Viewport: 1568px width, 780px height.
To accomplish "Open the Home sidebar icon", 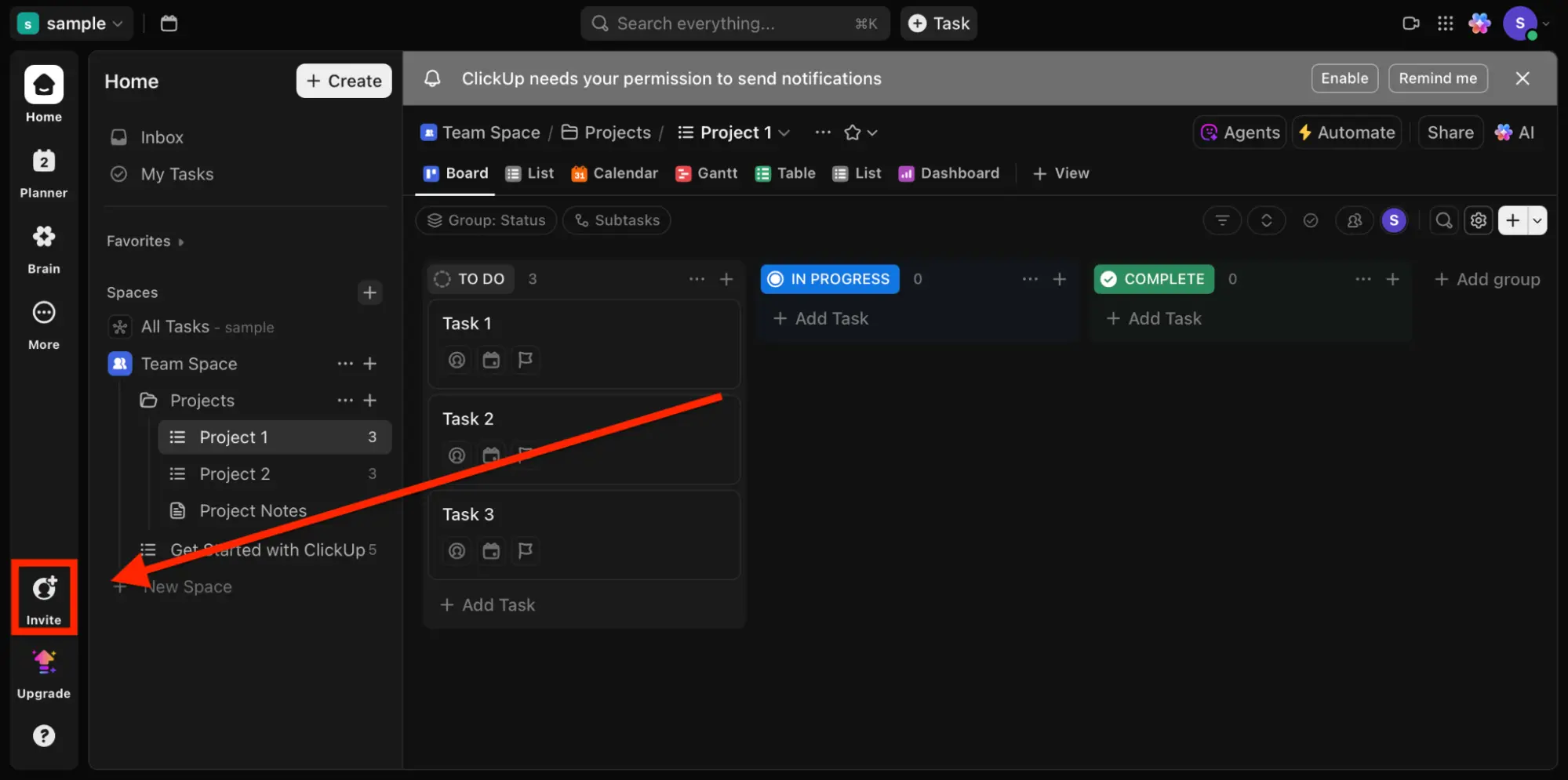I will pyautogui.click(x=44, y=94).
